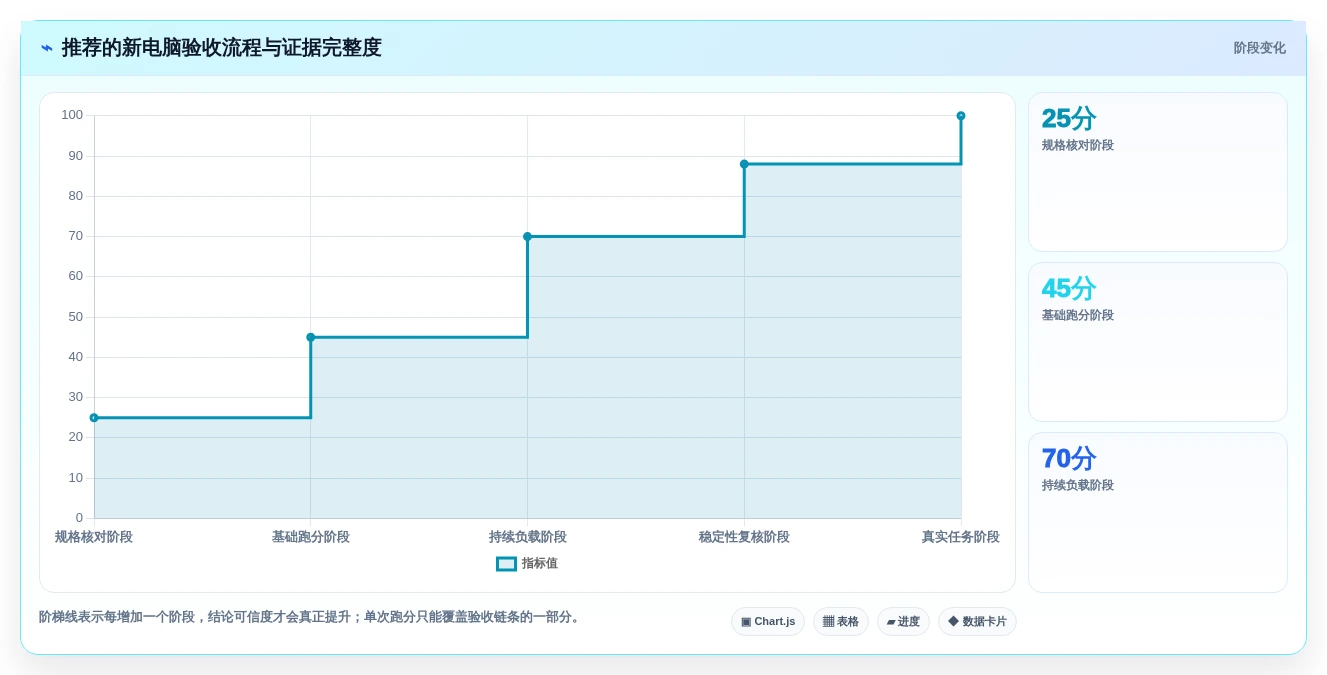The height and width of the screenshot is (675, 1327).
Task: Click the x-axis label 基础跑分阶段
Action: click(311, 537)
